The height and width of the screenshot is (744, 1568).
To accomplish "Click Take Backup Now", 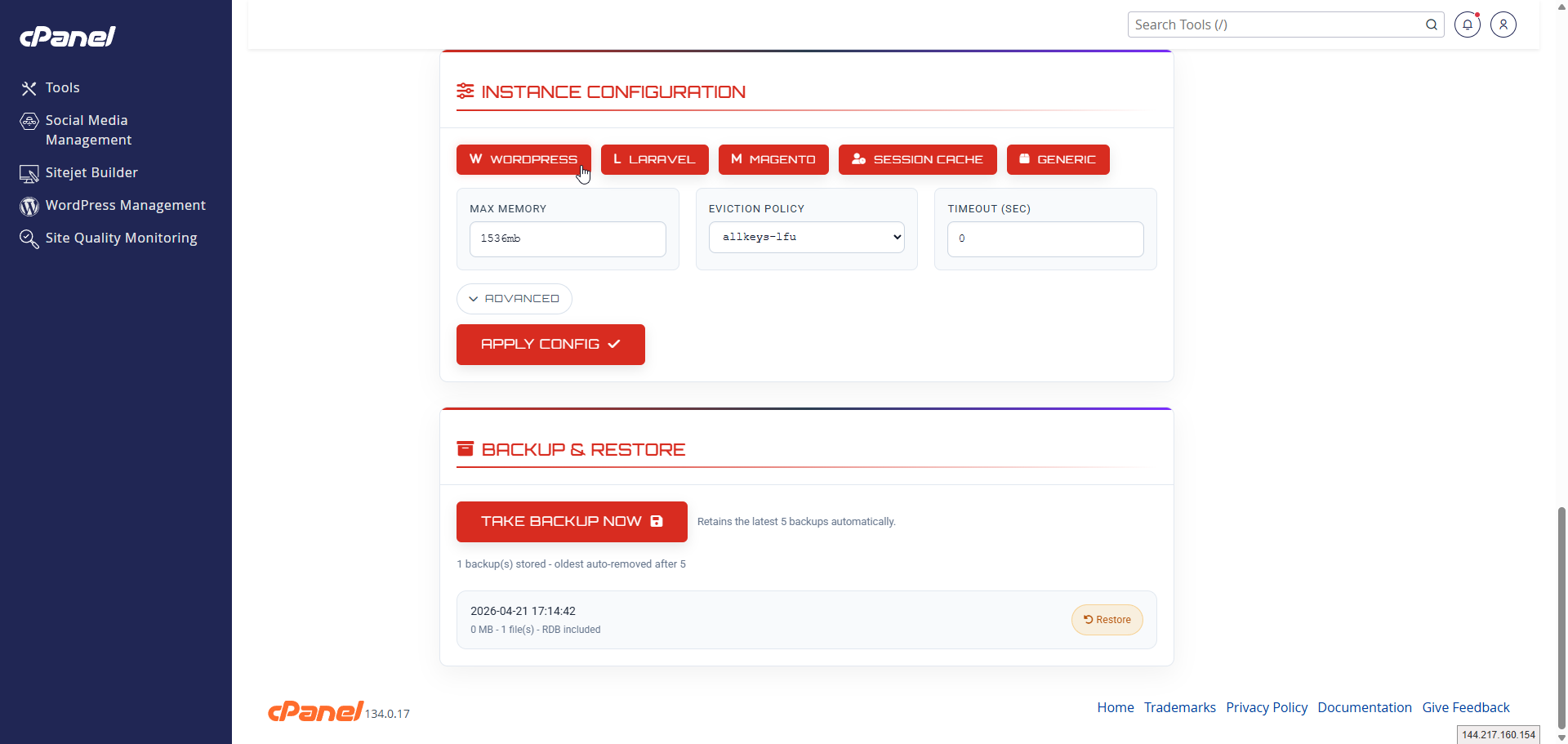I will click(x=571, y=521).
